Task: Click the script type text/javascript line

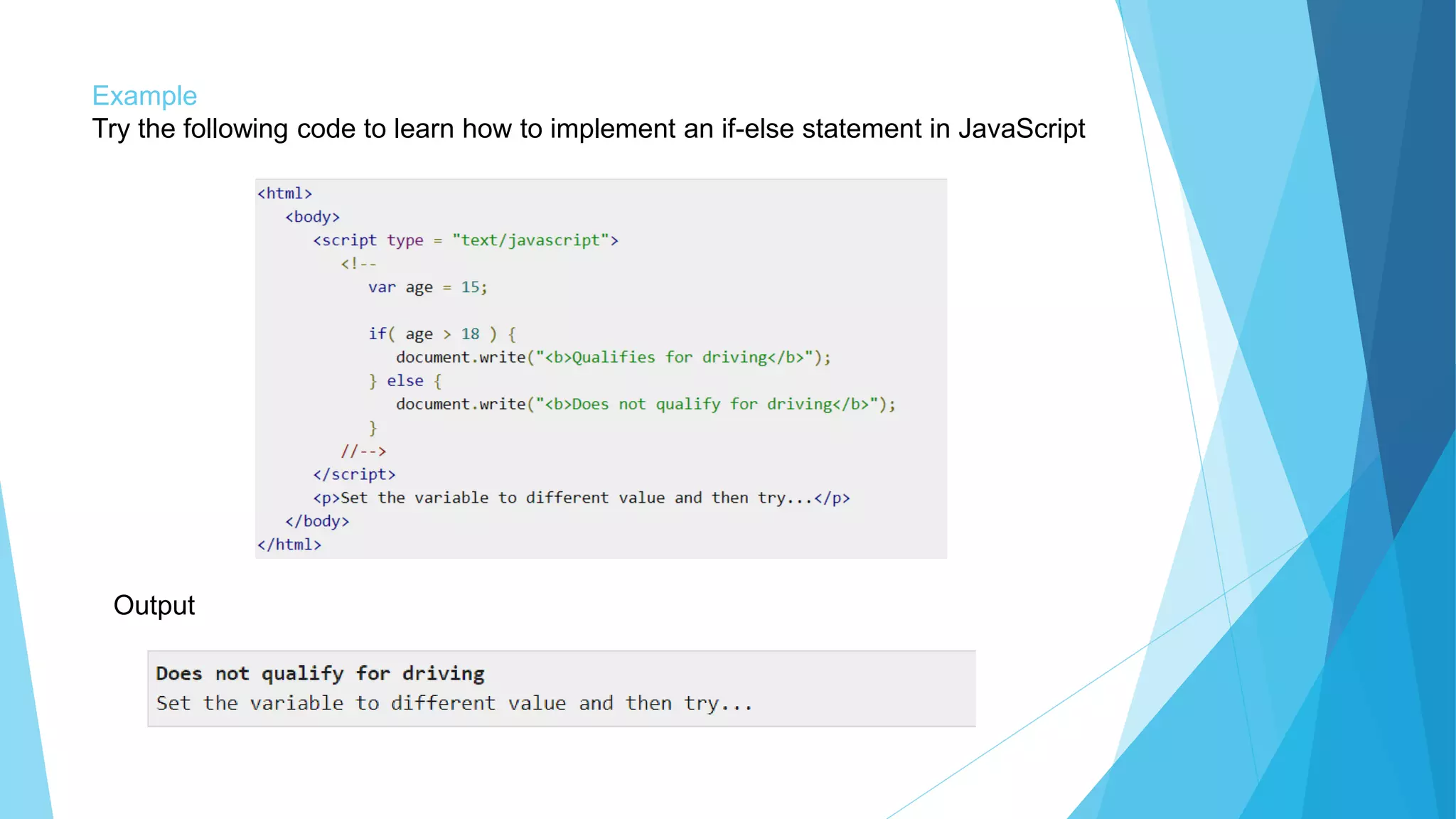Action: coord(466,240)
